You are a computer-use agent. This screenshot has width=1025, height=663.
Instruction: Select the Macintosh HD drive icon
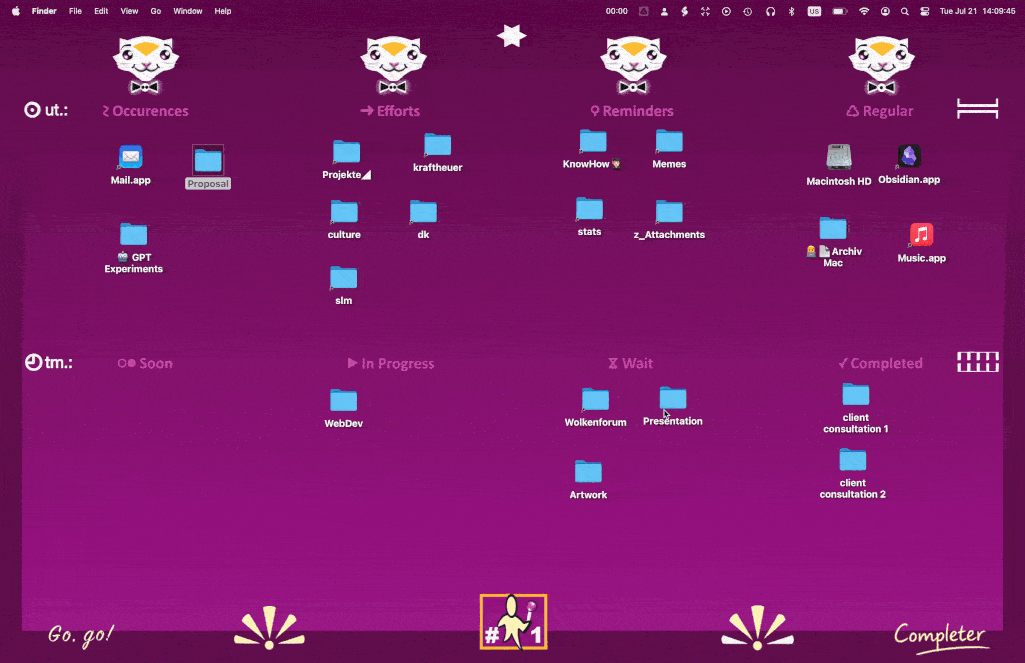pos(839,158)
